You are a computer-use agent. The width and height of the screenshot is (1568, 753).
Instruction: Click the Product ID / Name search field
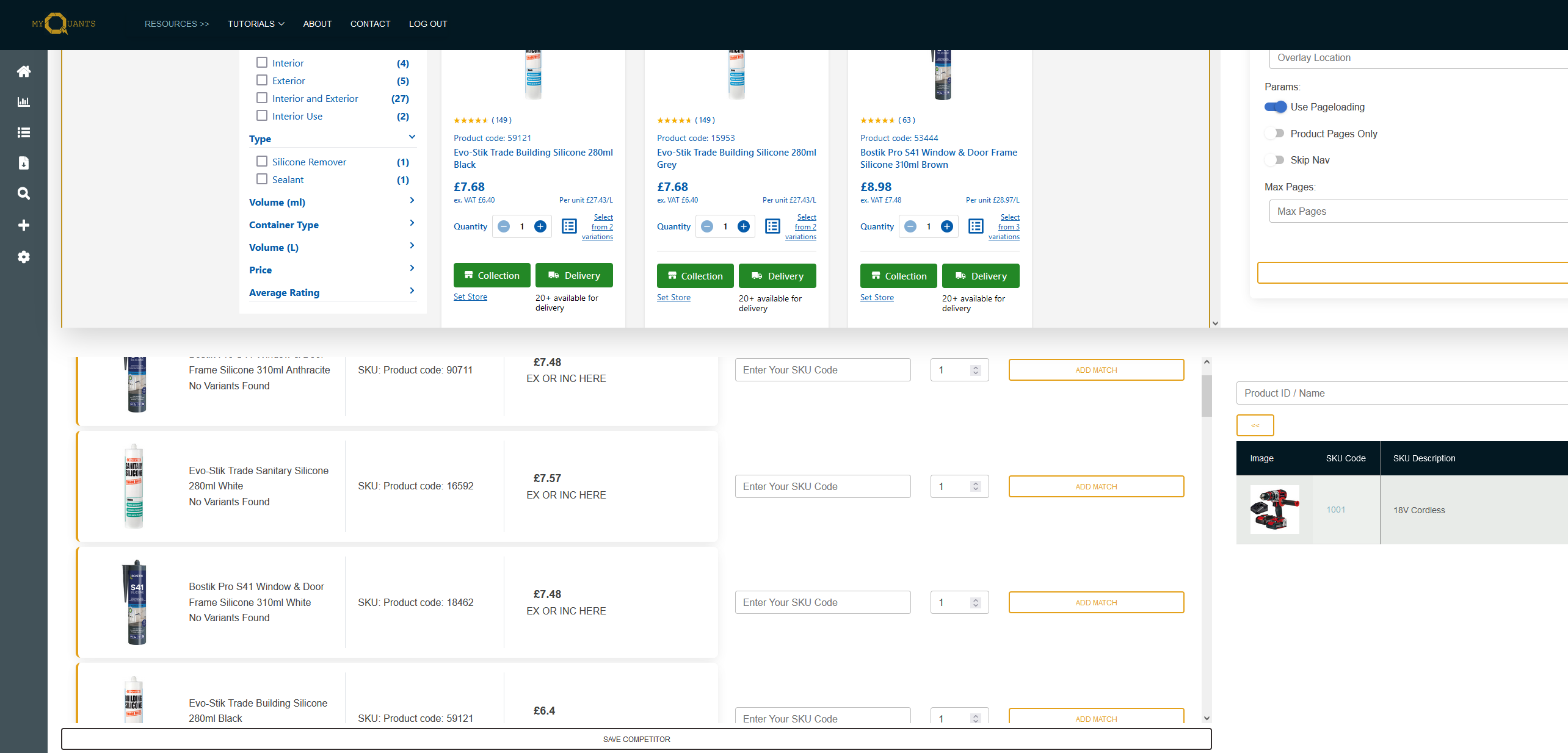coord(1402,393)
